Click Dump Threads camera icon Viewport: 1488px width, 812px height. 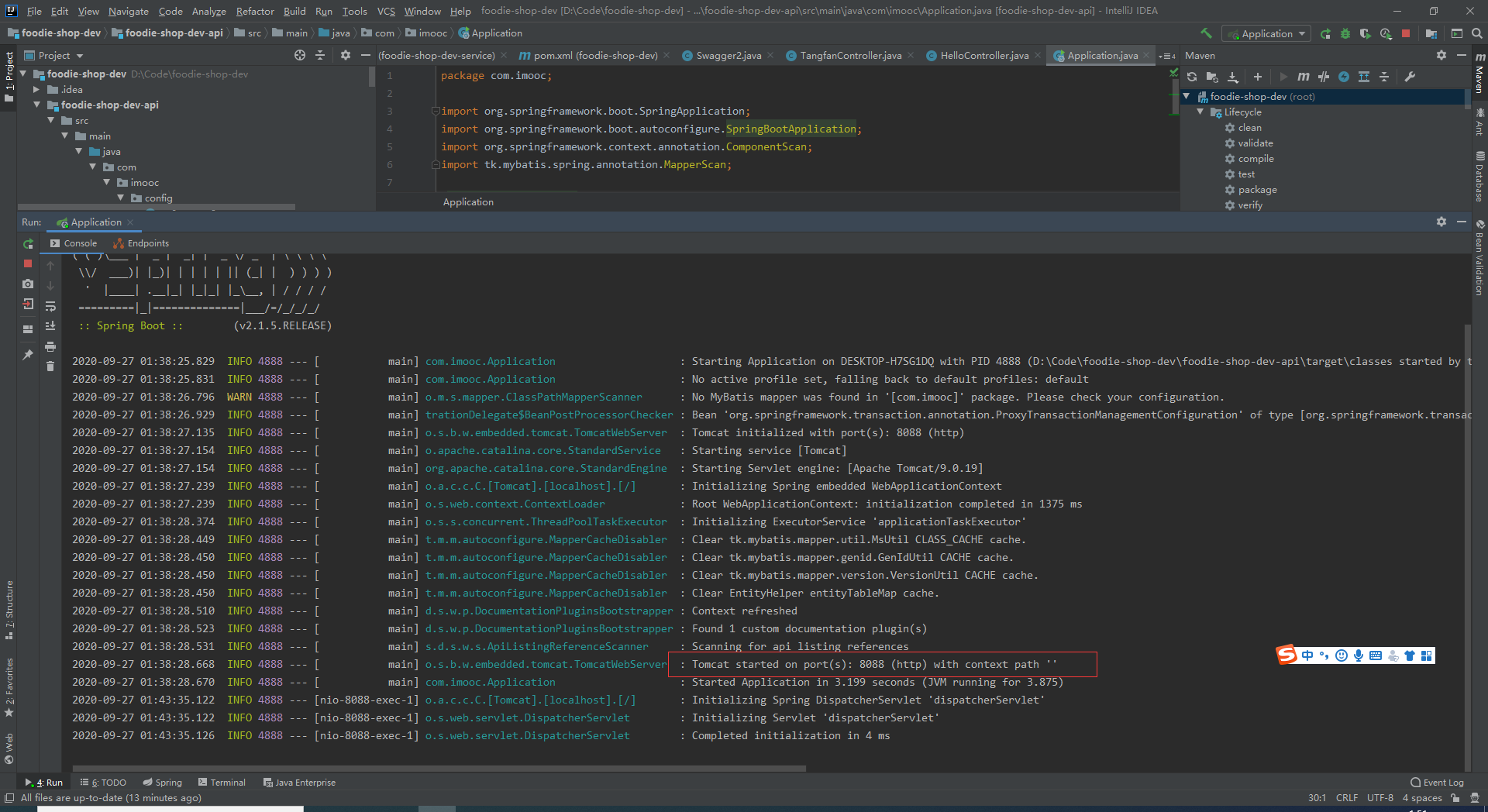tap(28, 284)
